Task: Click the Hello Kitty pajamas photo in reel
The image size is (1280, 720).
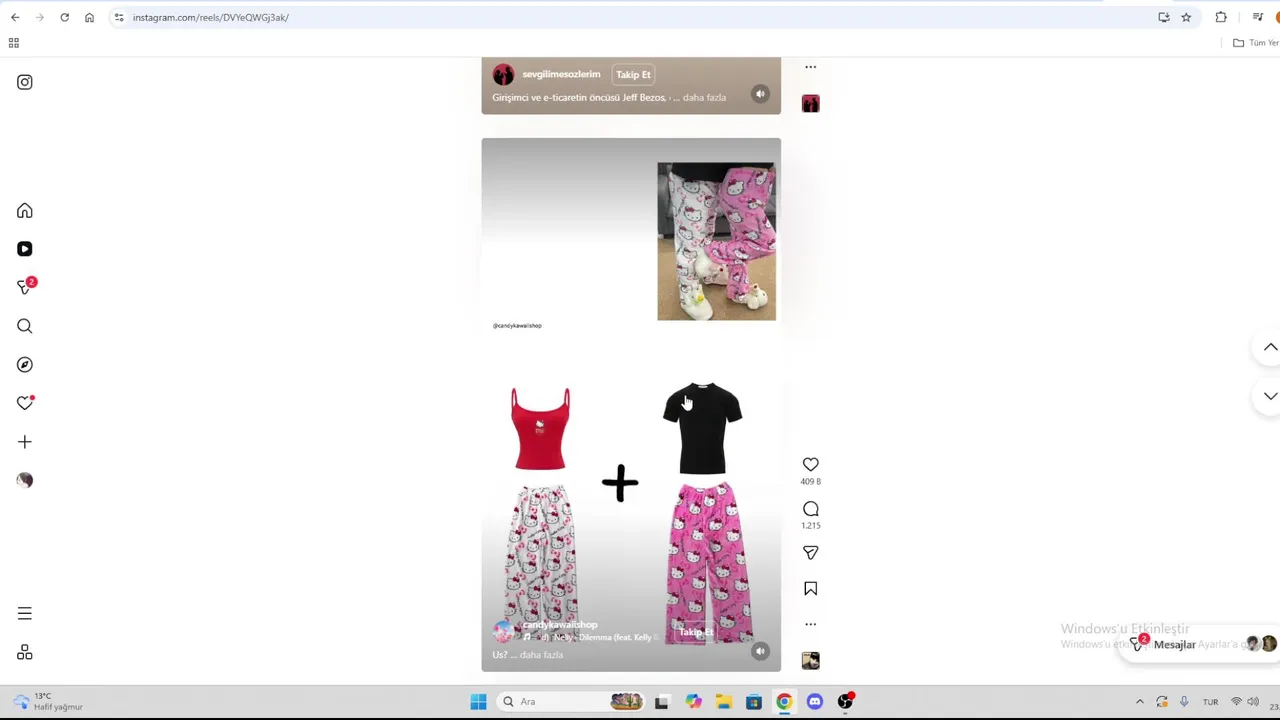Action: point(716,241)
